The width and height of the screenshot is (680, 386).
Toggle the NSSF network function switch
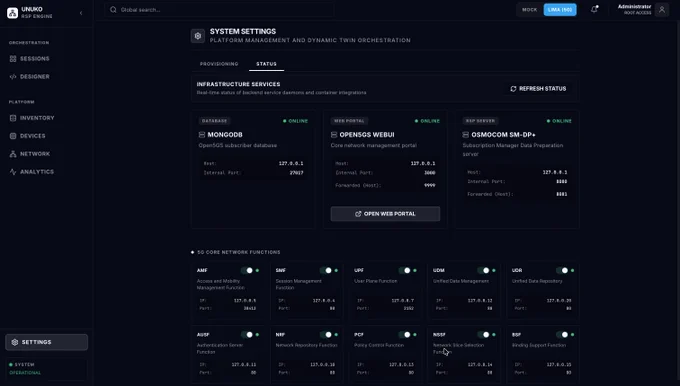tap(483, 334)
